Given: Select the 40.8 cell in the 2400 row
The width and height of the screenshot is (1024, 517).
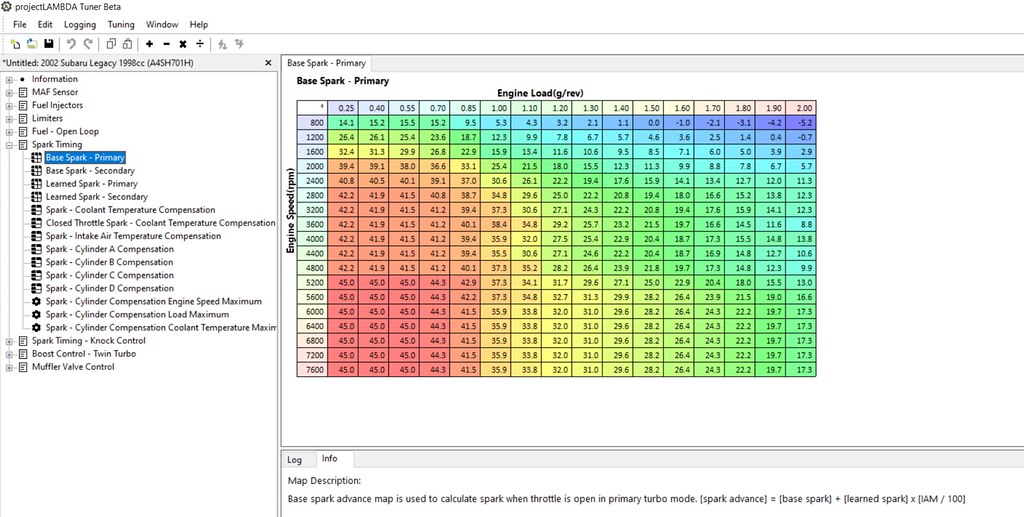Looking at the screenshot, I should pyautogui.click(x=343, y=180).
